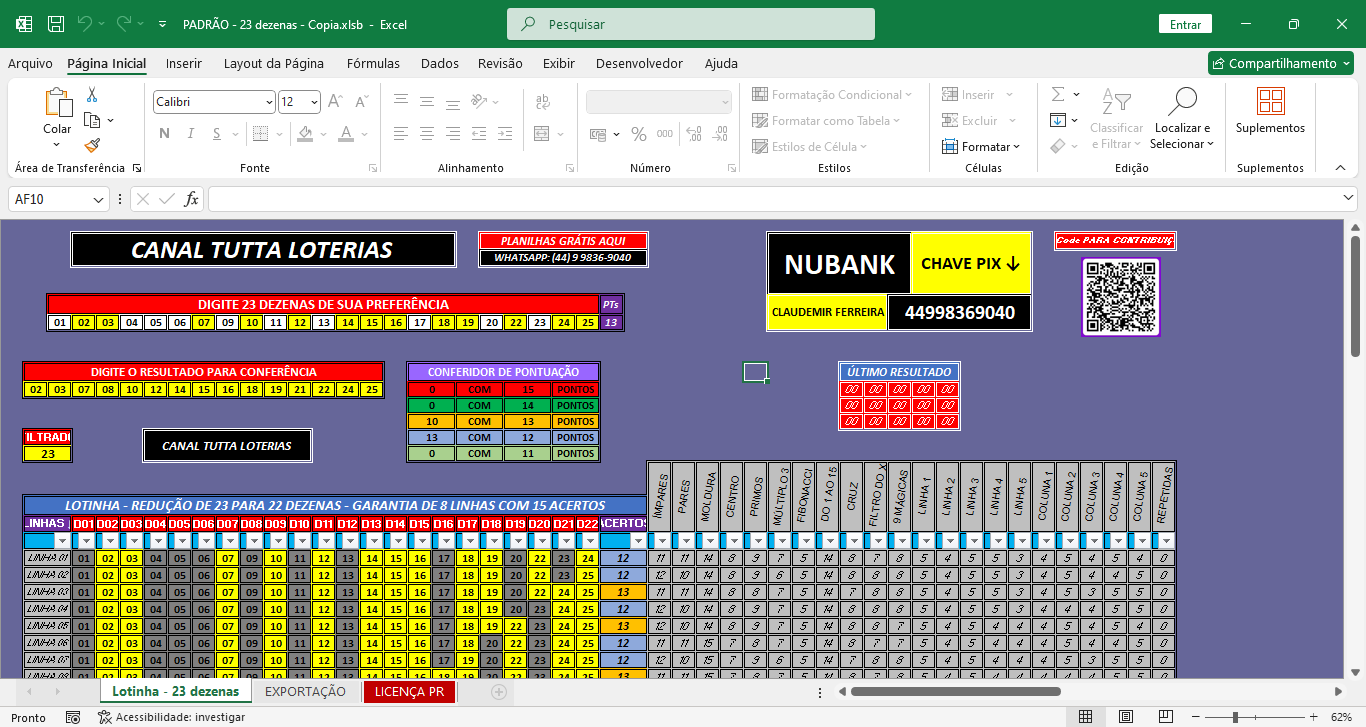1366x727 pixels.
Task: Toggle wrap text in cells
Action: 541,101
